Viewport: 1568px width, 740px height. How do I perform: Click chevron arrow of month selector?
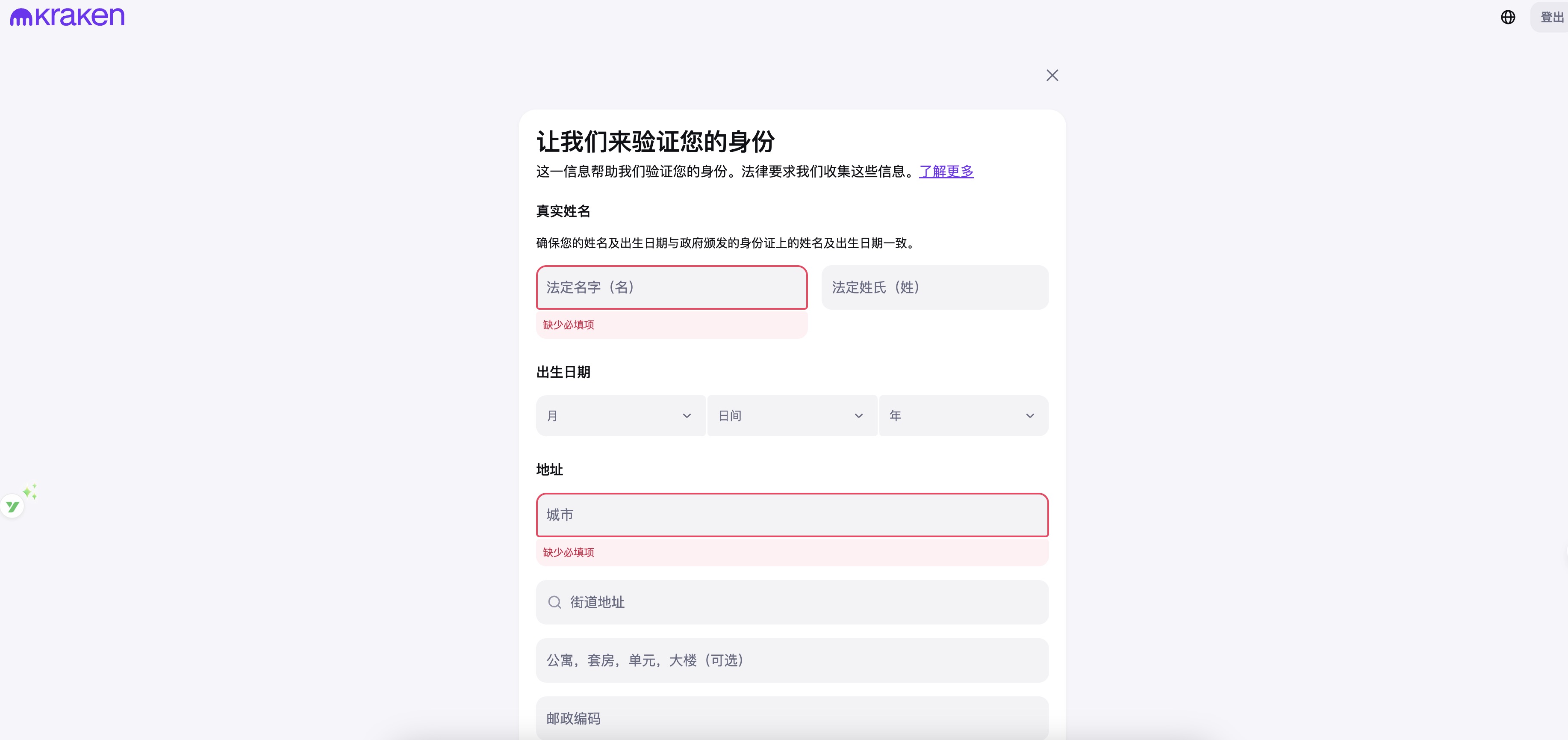click(687, 416)
